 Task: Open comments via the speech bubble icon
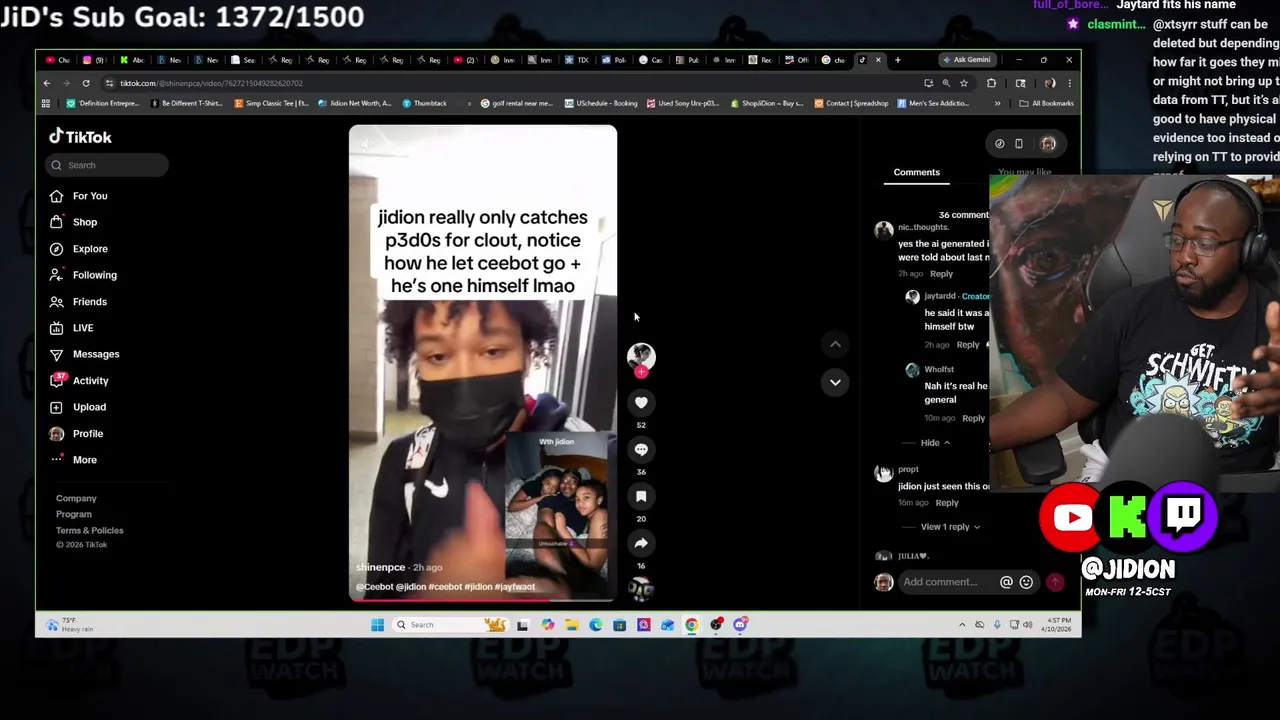coord(641,449)
